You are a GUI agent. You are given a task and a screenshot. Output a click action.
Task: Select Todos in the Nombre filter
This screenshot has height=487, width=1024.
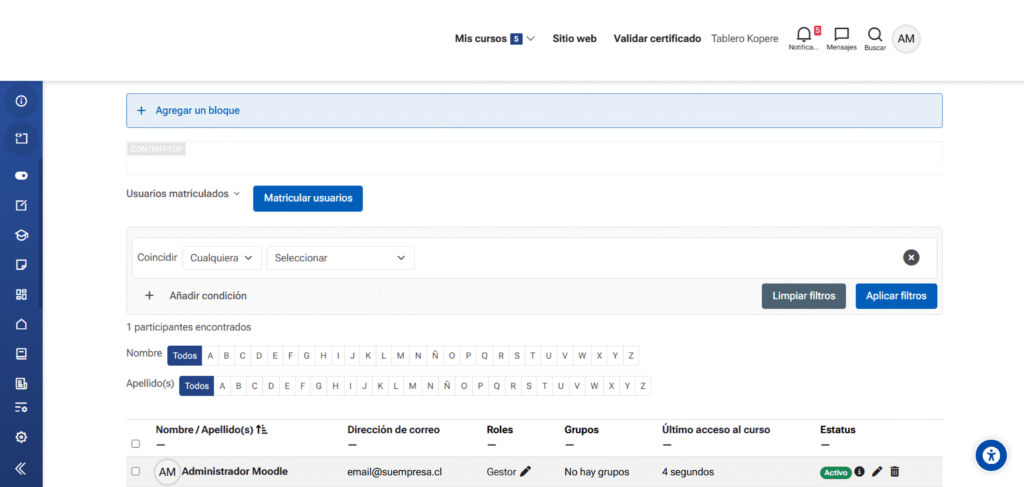pyautogui.click(x=185, y=356)
